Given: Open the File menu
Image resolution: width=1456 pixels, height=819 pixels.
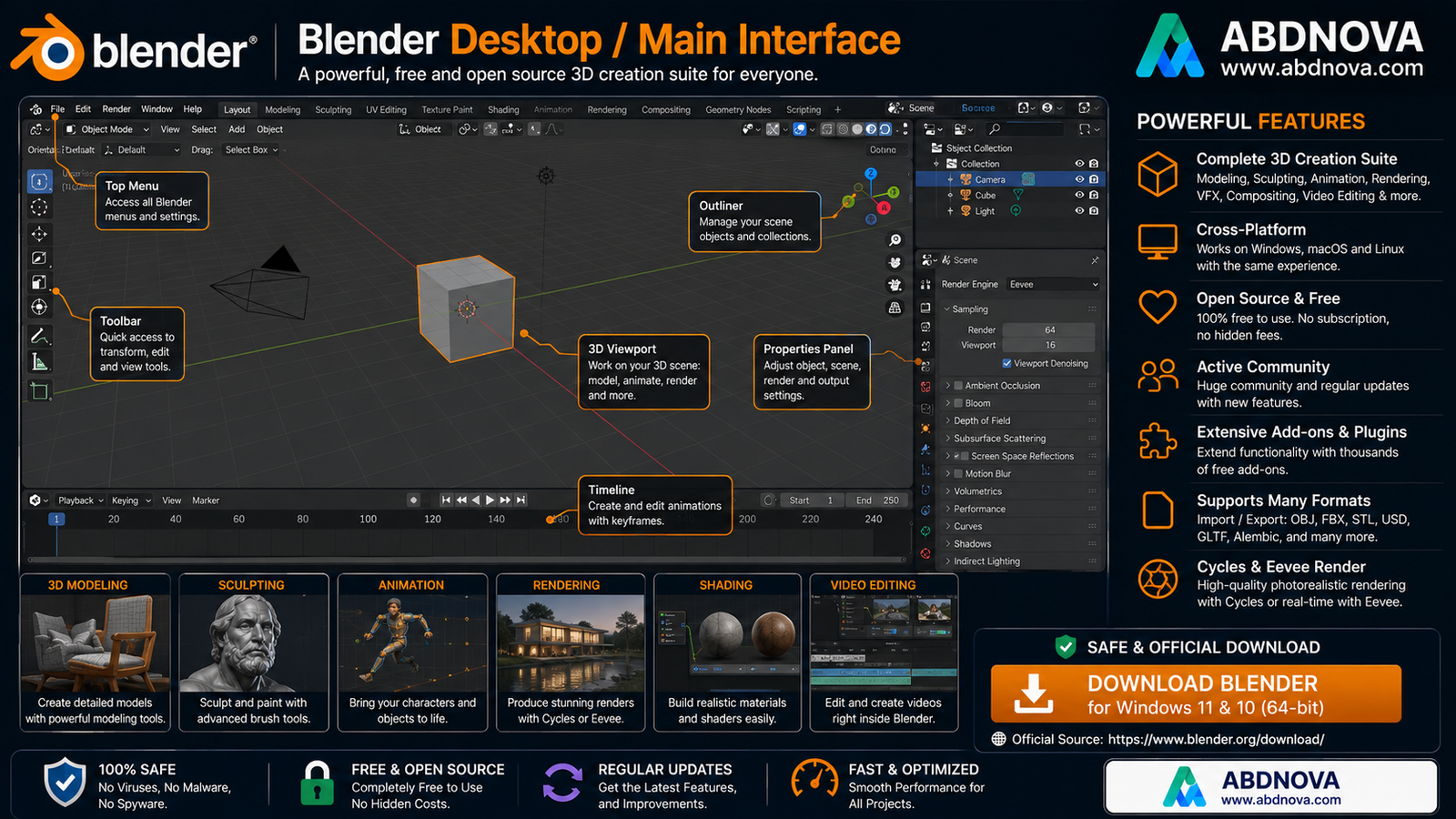Looking at the screenshot, I should [57, 109].
